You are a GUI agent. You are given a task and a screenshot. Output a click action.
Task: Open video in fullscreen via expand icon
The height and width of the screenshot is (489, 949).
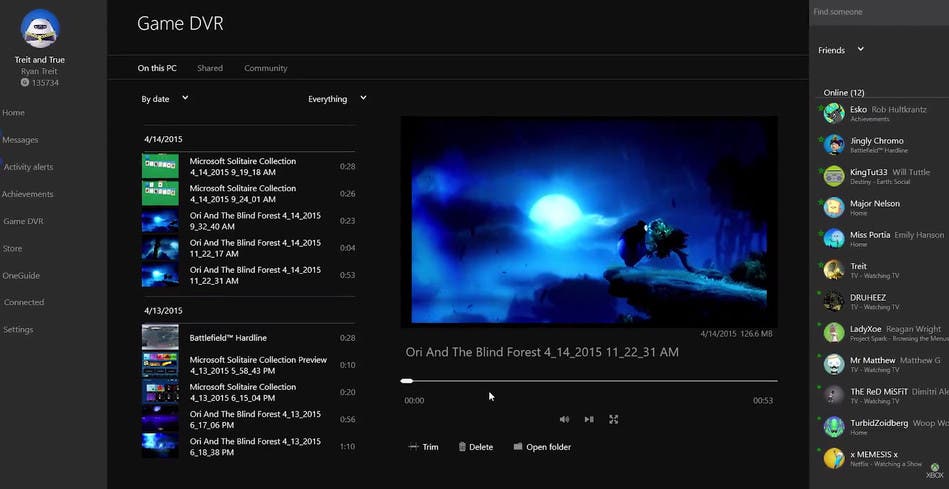pyautogui.click(x=614, y=419)
